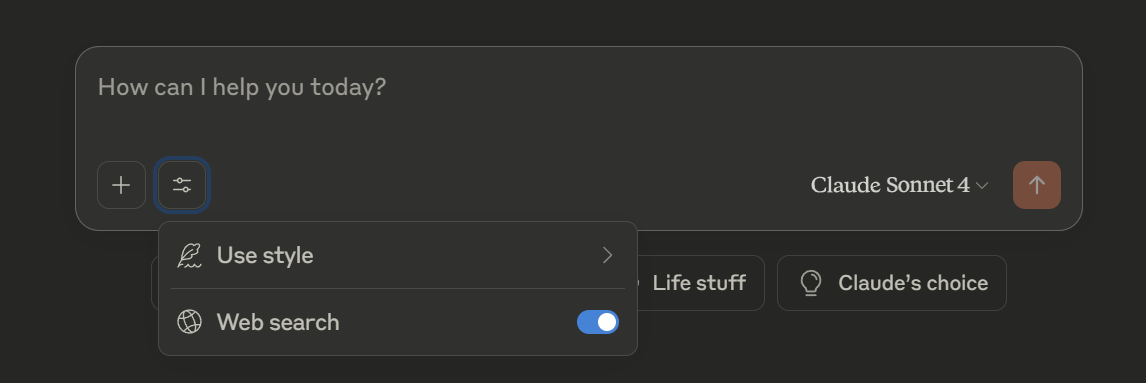Screen dimensions: 1146x383
Task: Disable the Web search toggle switch
Action: [598, 322]
